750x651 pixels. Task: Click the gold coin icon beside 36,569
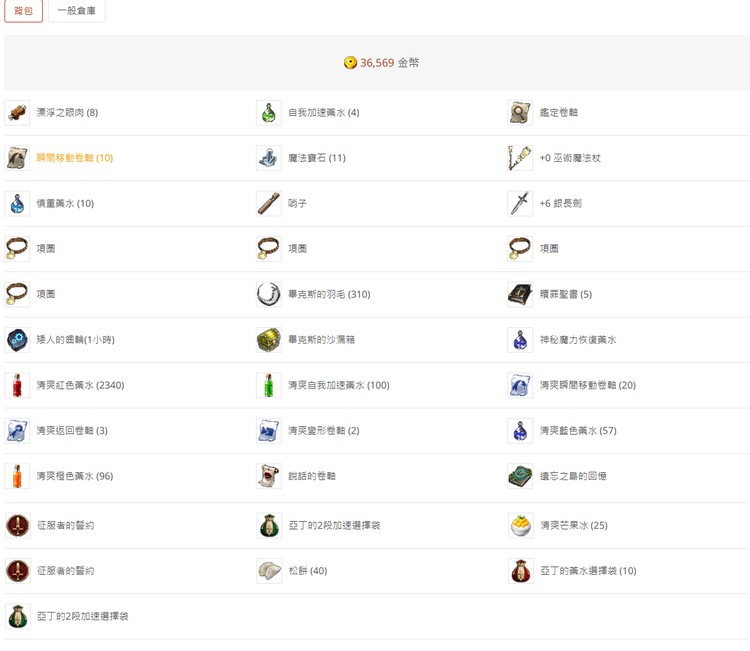point(350,63)
